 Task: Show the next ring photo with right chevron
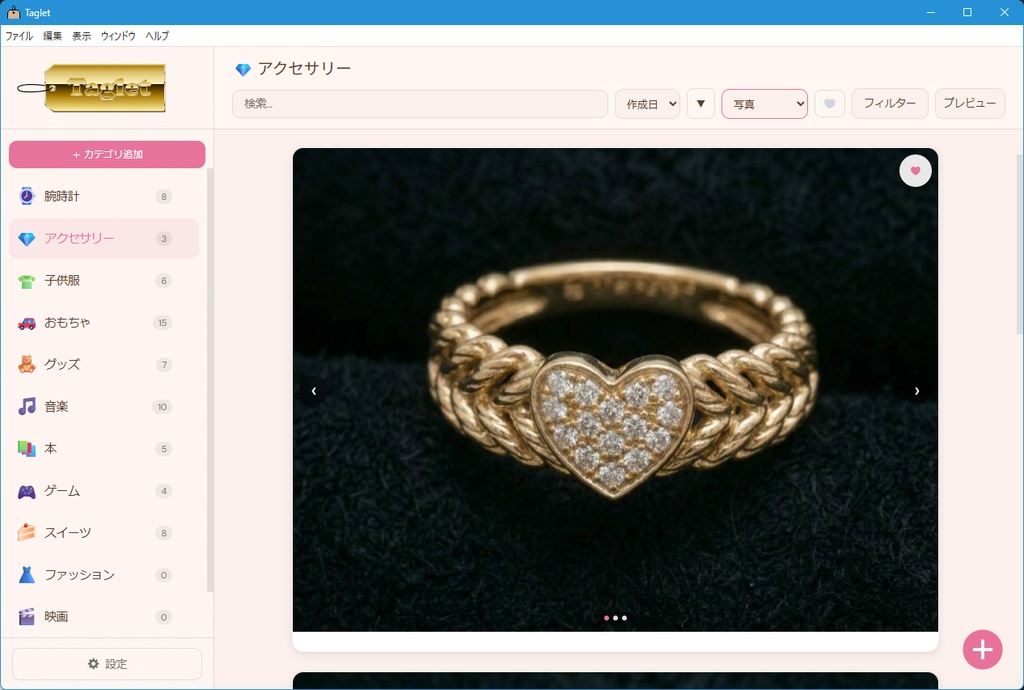coord(917,391)
